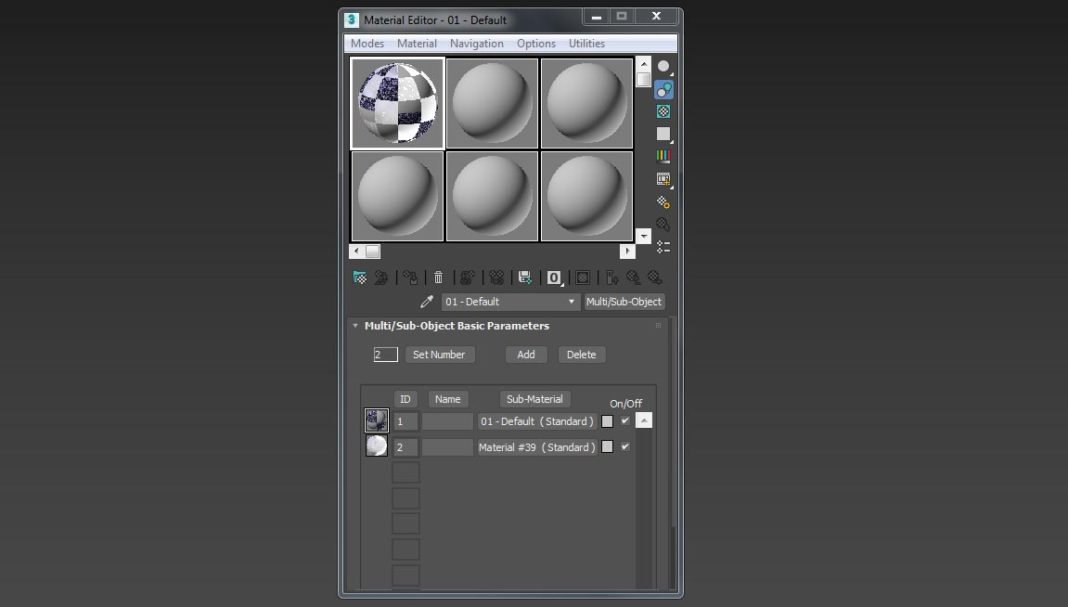The image size is (1068, 607).
Task: Toggle On/Off checkbox for Material #39
Action: [625, 447]
